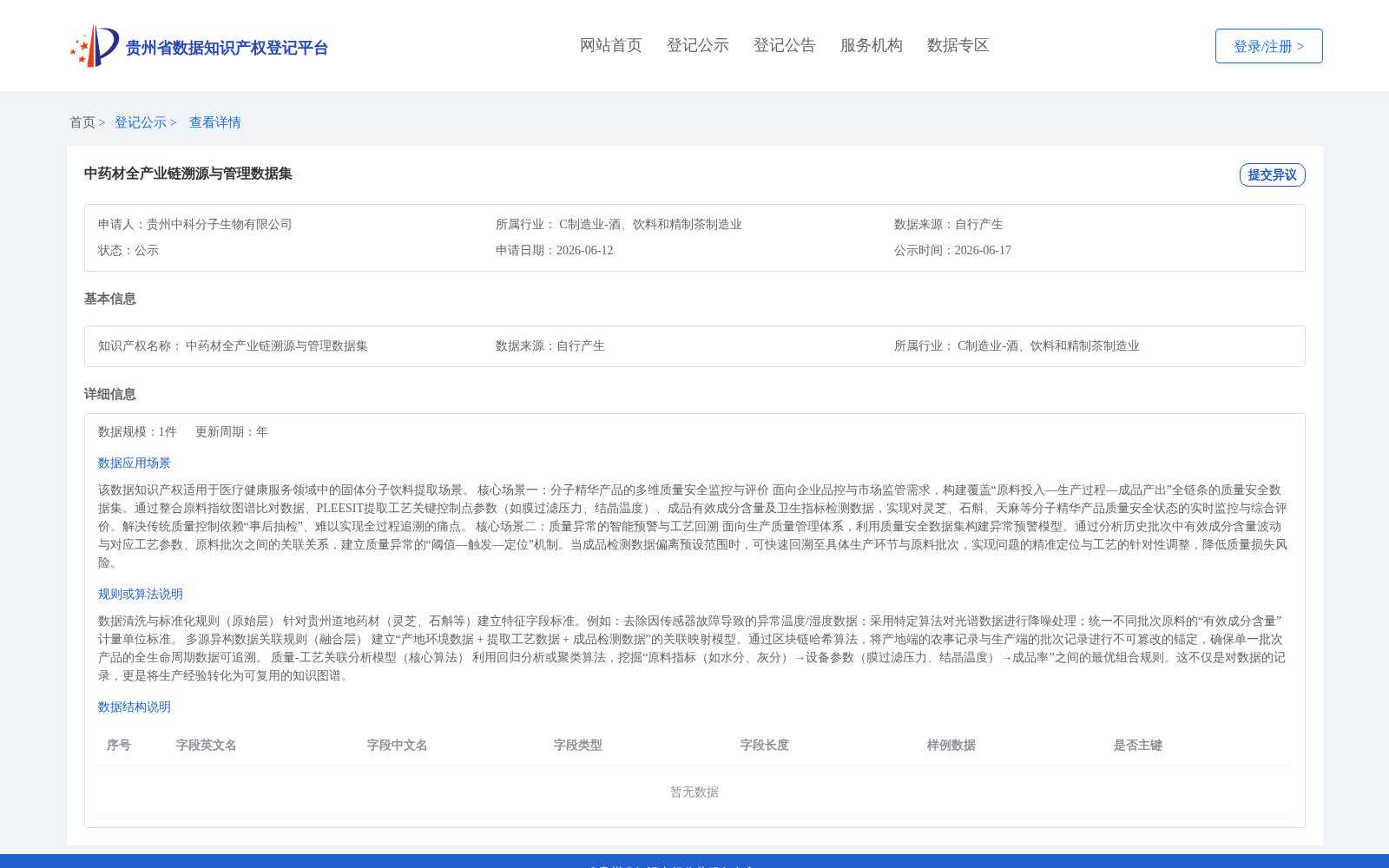Click the 数据规模：1件 text
The height and width of the screenshot is (868, 1389).
click(137, 431)
